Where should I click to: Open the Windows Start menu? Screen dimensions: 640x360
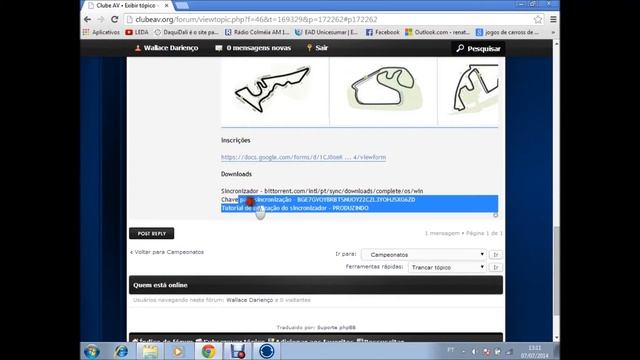point(92,351)
